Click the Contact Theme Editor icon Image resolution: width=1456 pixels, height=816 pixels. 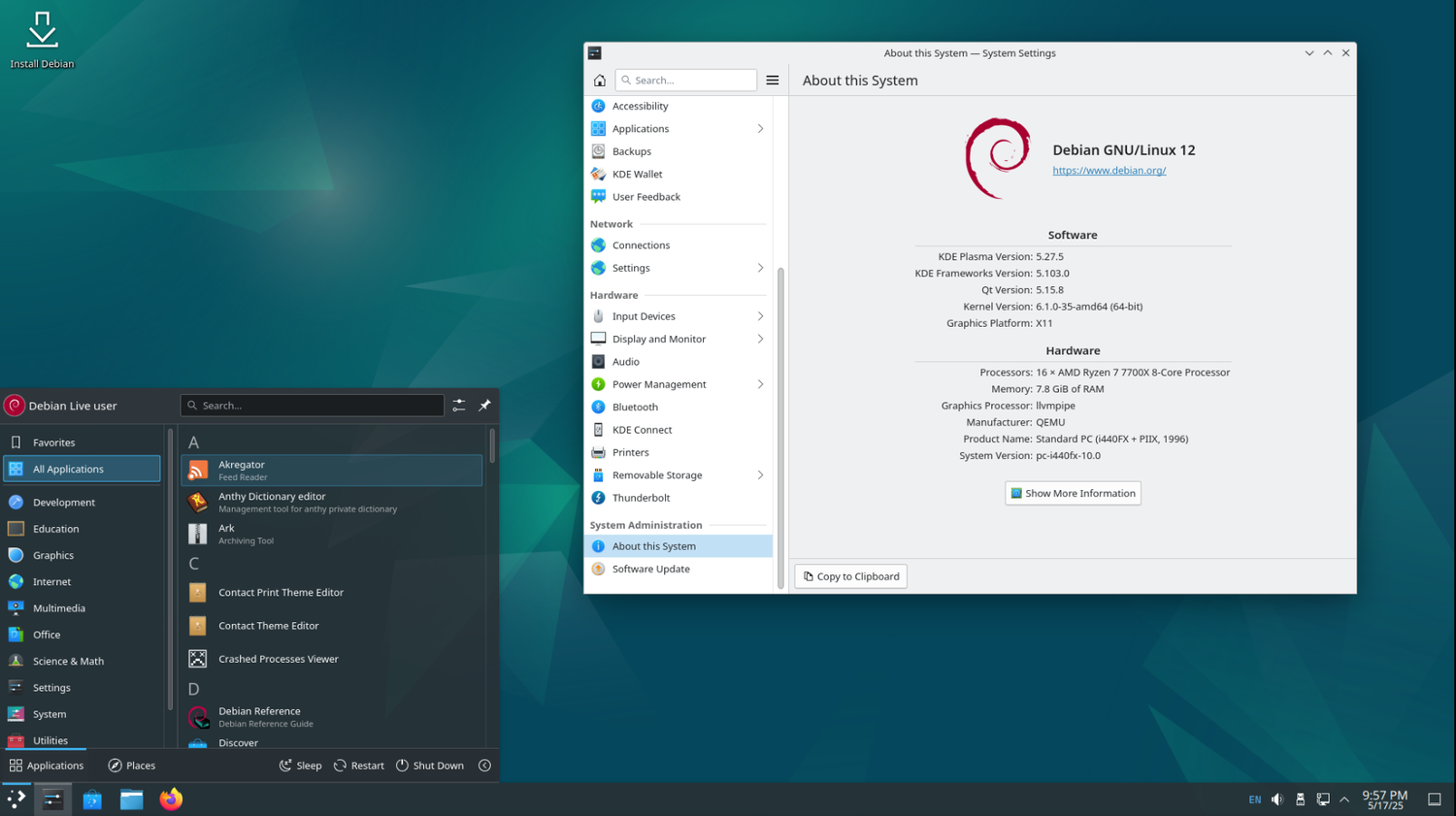(198, 626)
